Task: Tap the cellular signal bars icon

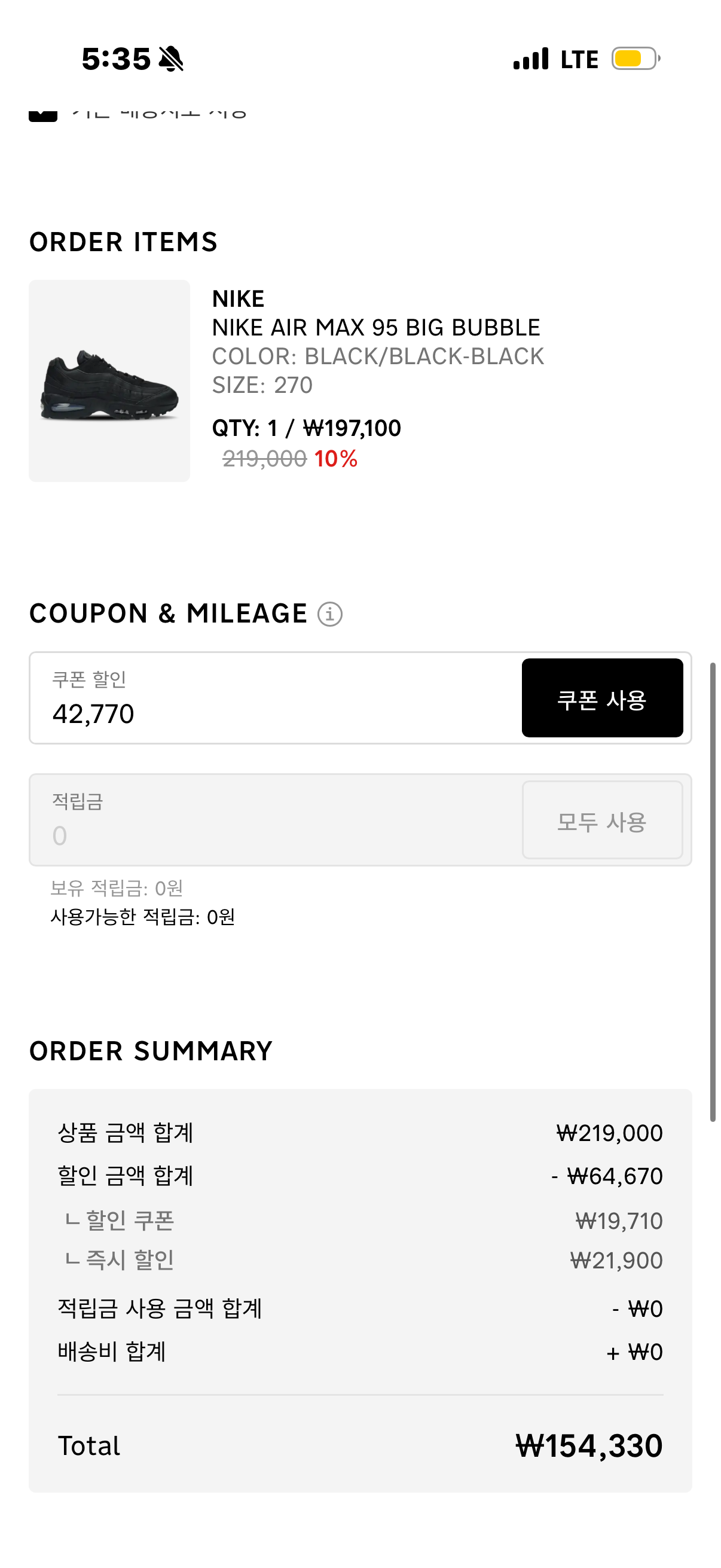Action: click(x=530, y=59)
